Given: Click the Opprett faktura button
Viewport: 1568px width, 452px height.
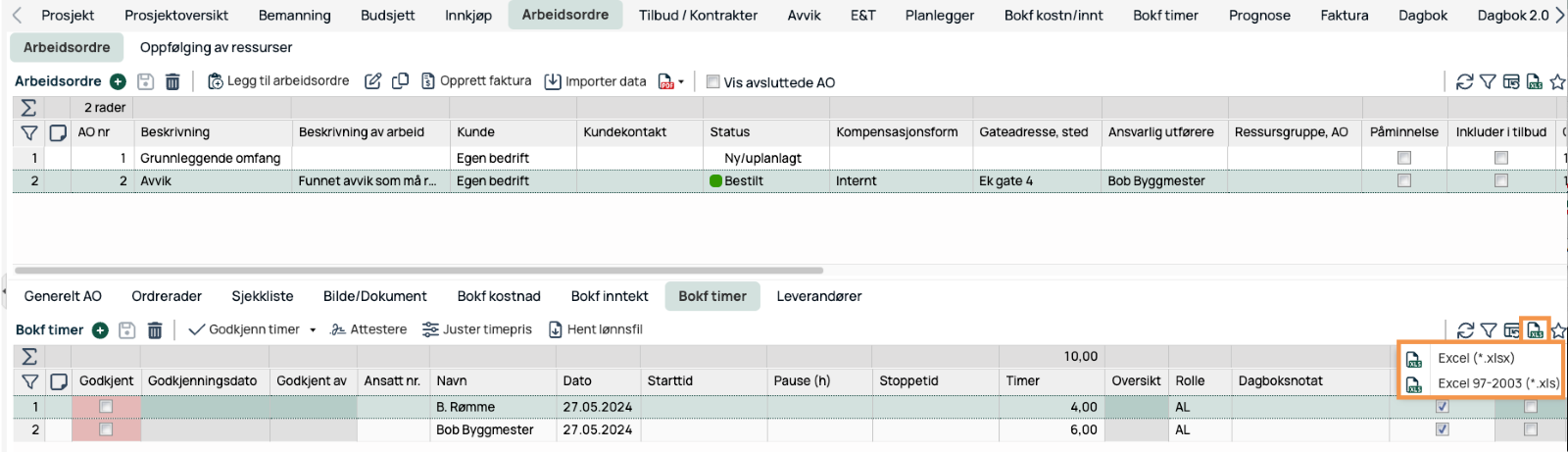Looking at the screenshot, I should [476, 81].
